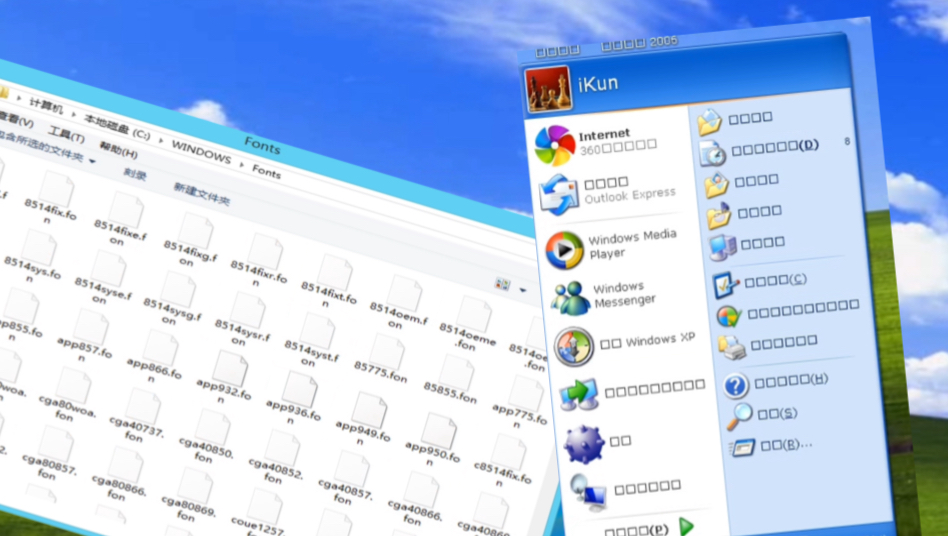
Task: Open the 360 Internet browser icon
Action: click(554, 145)
